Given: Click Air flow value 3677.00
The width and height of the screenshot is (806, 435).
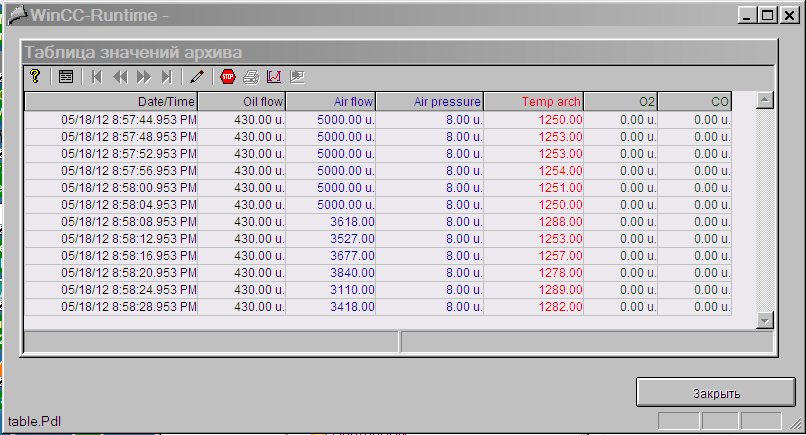Looking at the screenshot, I should (x=352, y=256).
